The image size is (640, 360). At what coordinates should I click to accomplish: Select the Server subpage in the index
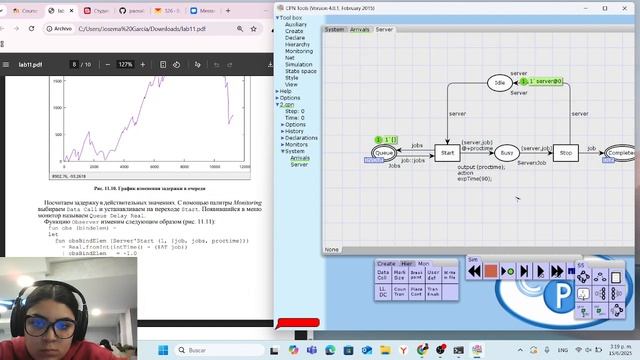299,164
